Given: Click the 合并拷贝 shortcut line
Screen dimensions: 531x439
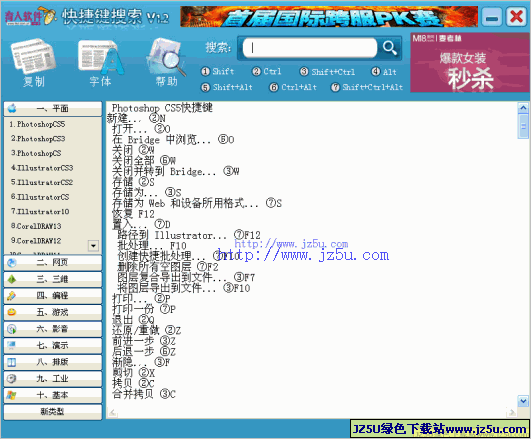Looking at the screenshot, I should (x=144, y=394).
